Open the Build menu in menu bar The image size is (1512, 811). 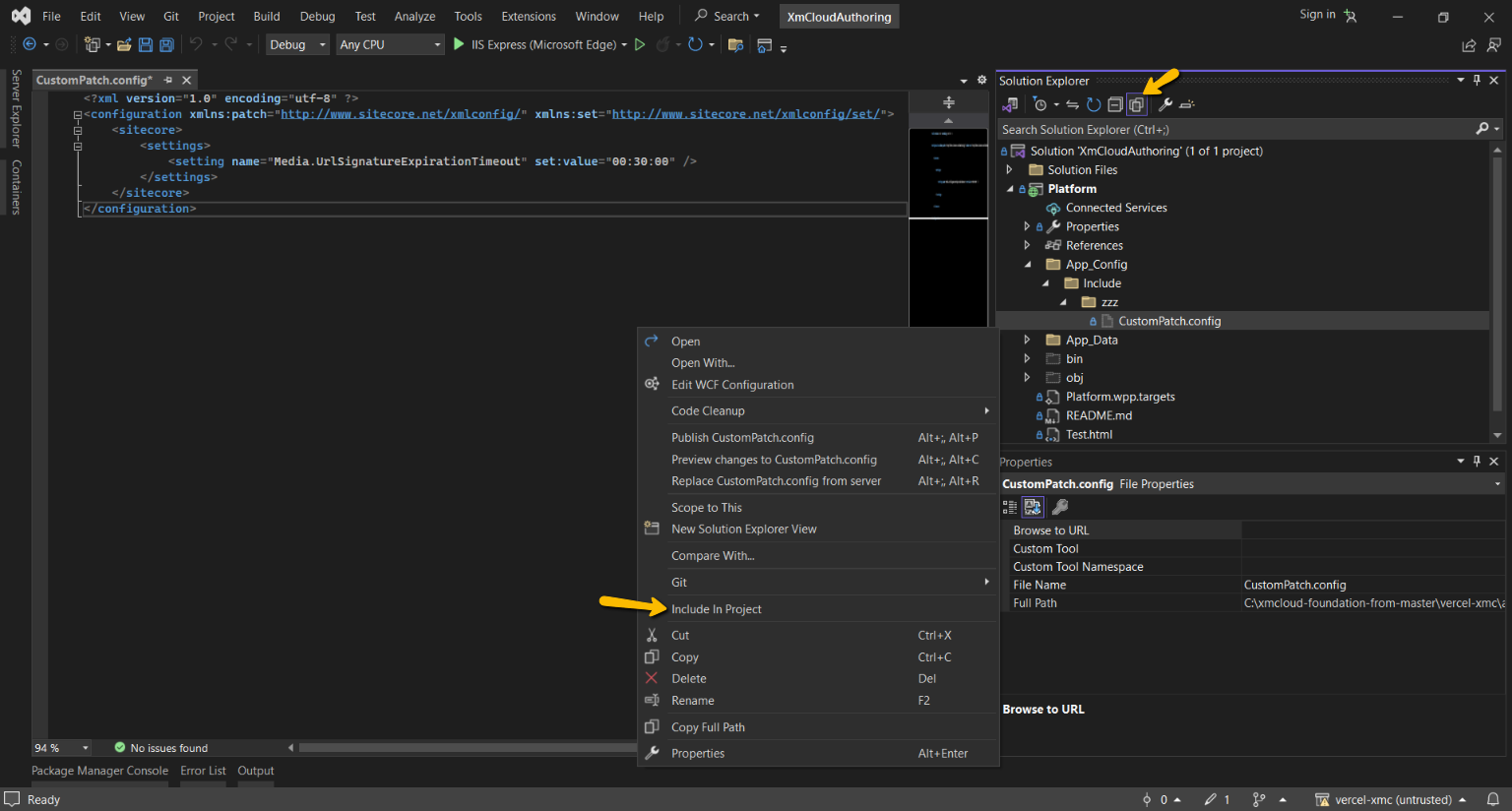[x=267, y=16]
